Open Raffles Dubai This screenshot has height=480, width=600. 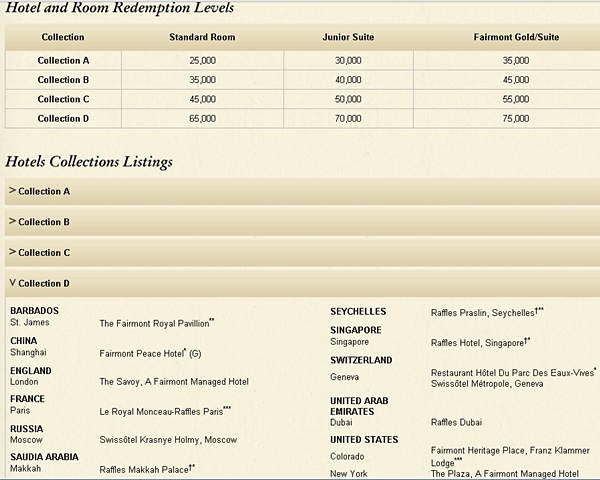456,422
